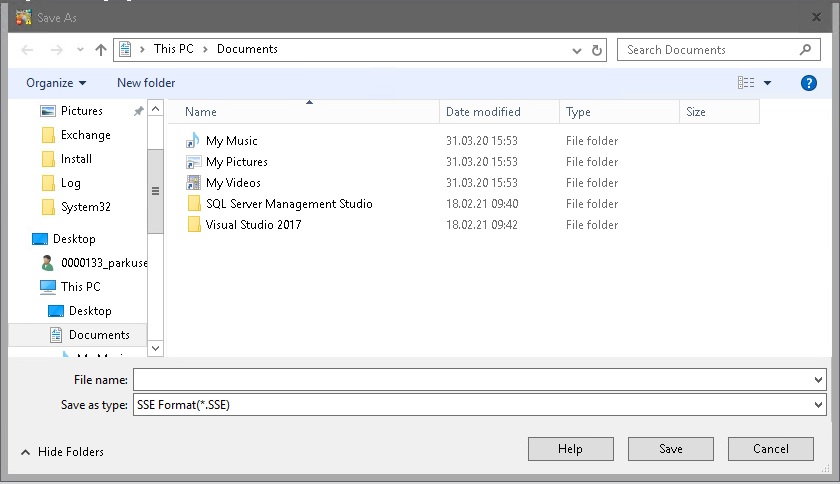Select System32 in the navigation pane
This screenshot has height=484, width=840.
click(85, 207)
